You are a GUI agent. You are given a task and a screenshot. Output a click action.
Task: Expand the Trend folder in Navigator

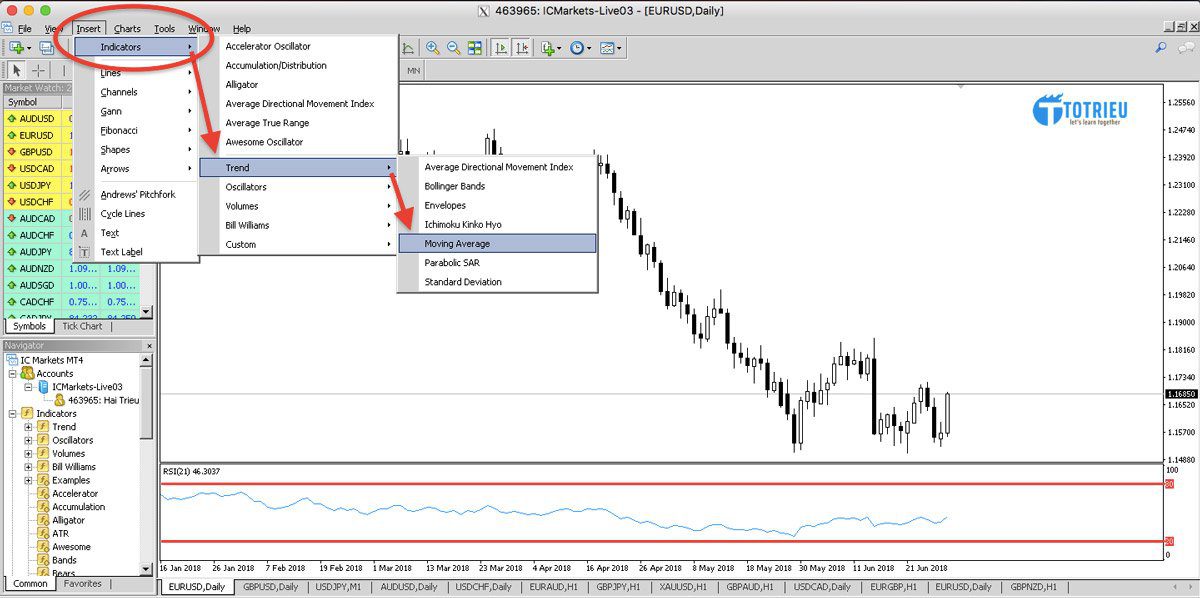(29, 427)
